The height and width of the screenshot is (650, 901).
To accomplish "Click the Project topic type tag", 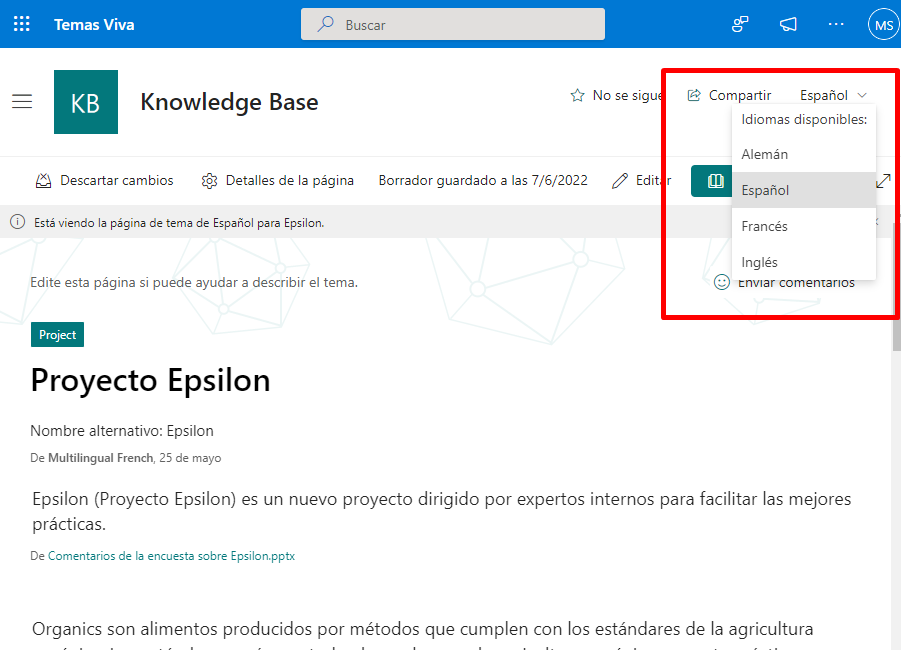I will coord(57,334).
